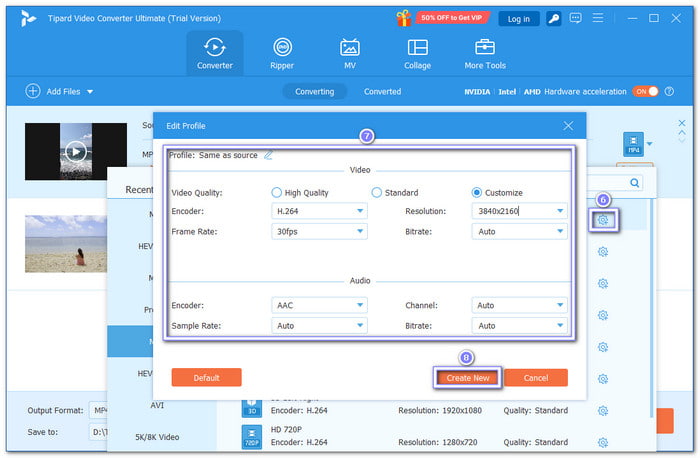The image size is (700, 458).
Task: Select High Quality video option
Action: (277, 192)
